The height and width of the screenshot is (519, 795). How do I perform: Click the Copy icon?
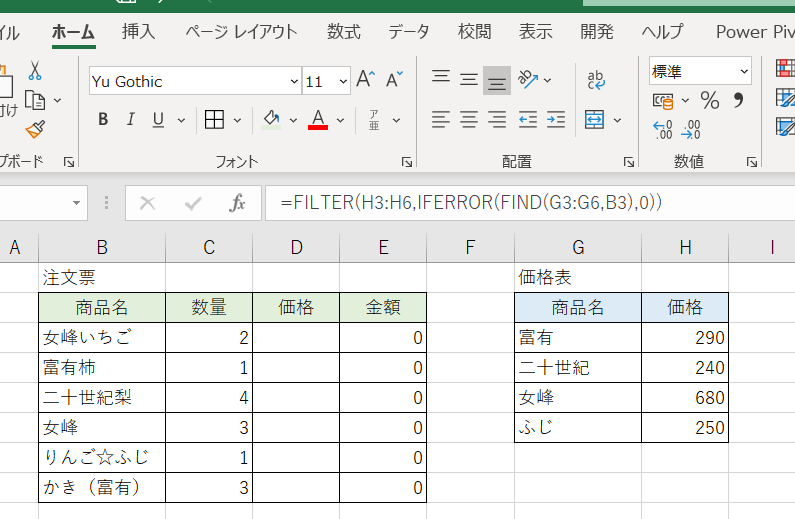[35, 100]
